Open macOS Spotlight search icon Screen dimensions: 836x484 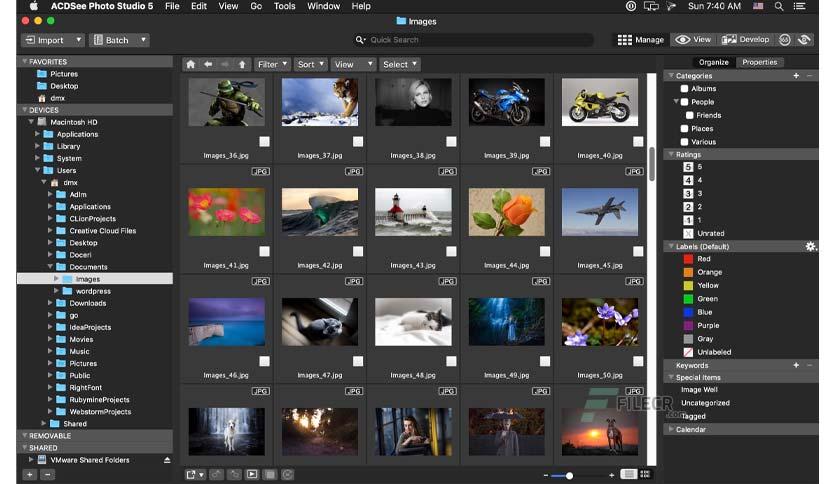pos(779,6)
